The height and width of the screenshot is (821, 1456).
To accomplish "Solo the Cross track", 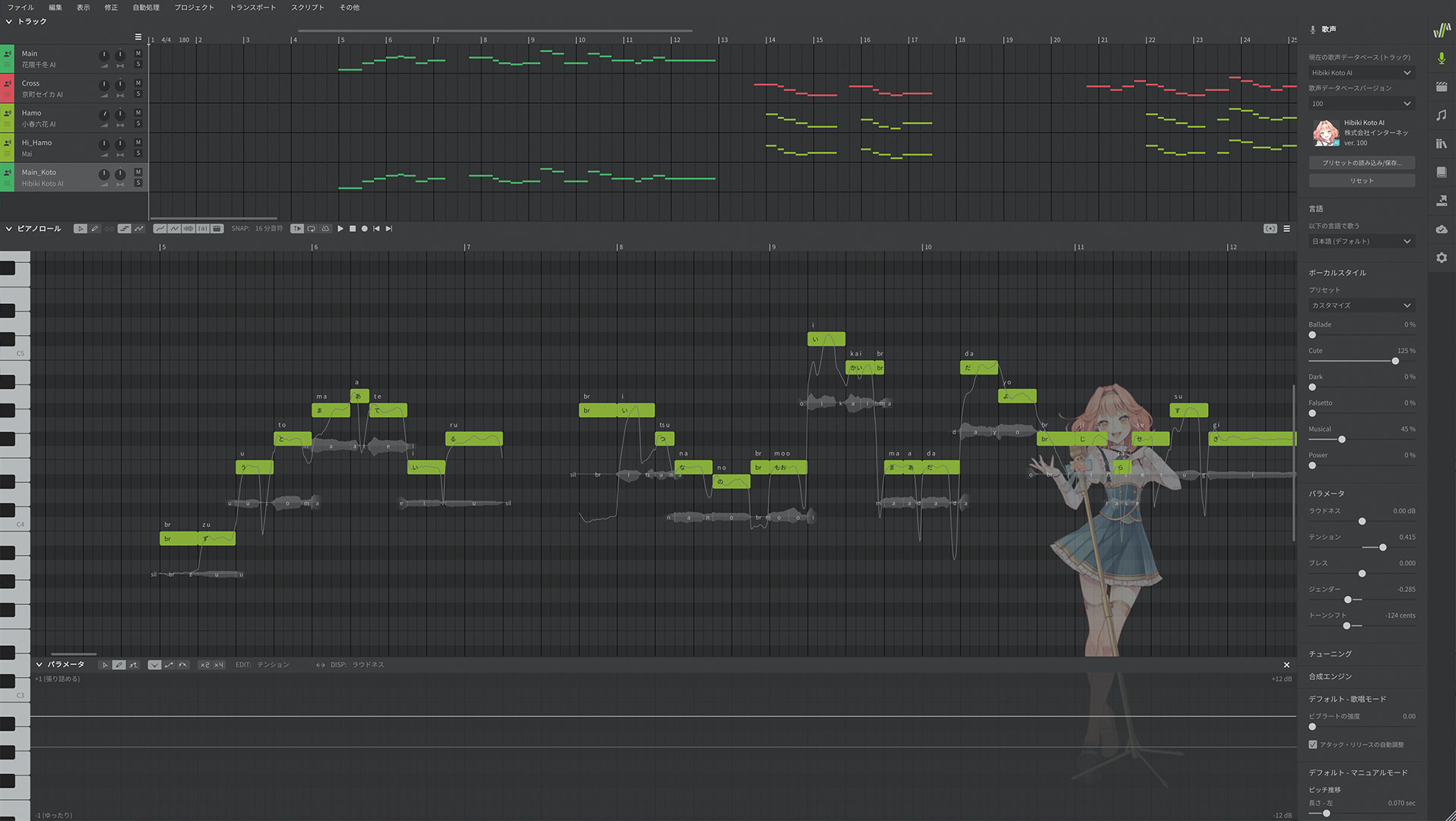I will coord(138,94).
